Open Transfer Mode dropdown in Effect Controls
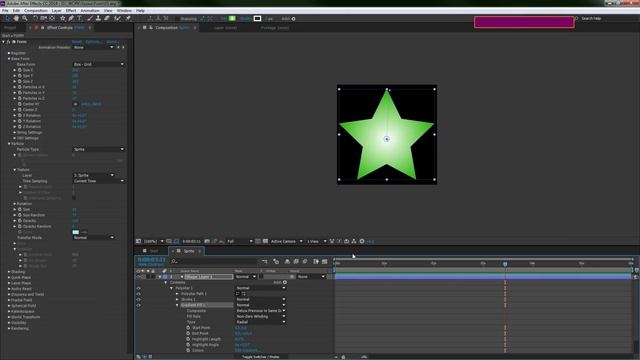The width and height of the screenshot is (640, 360). pos(93,238)
